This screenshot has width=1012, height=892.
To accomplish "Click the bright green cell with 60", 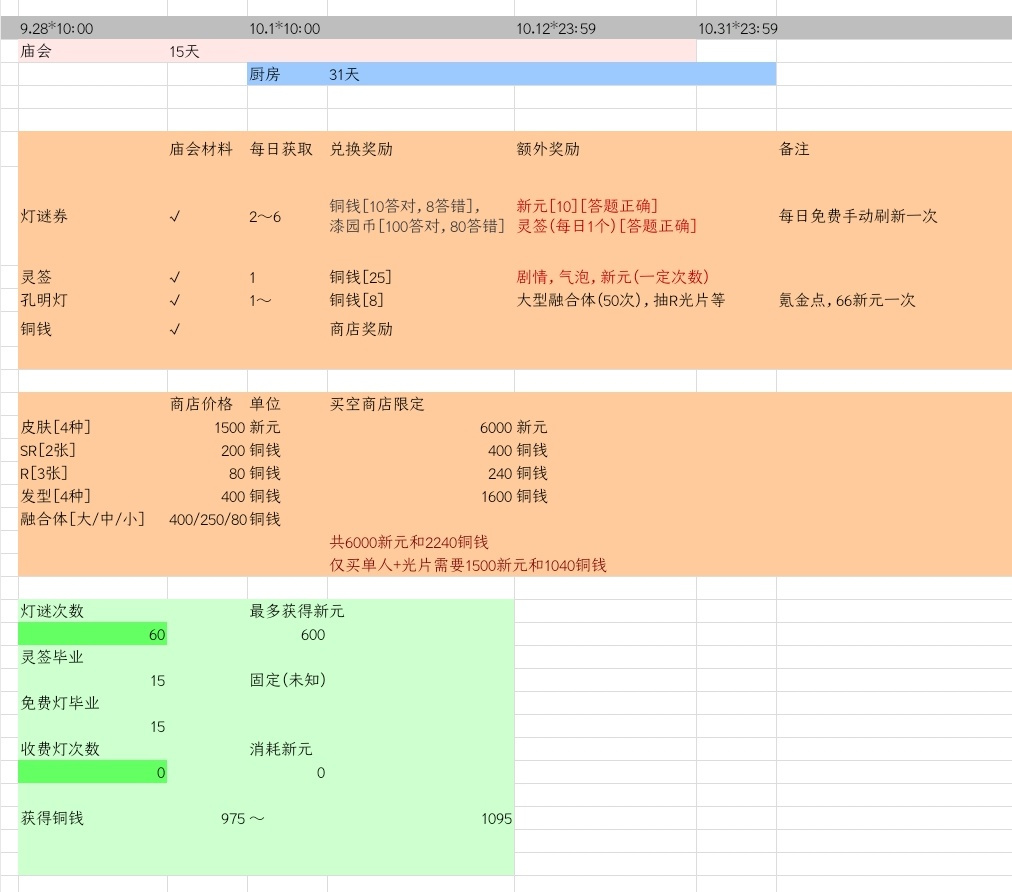I will click(x=92, y=634).
